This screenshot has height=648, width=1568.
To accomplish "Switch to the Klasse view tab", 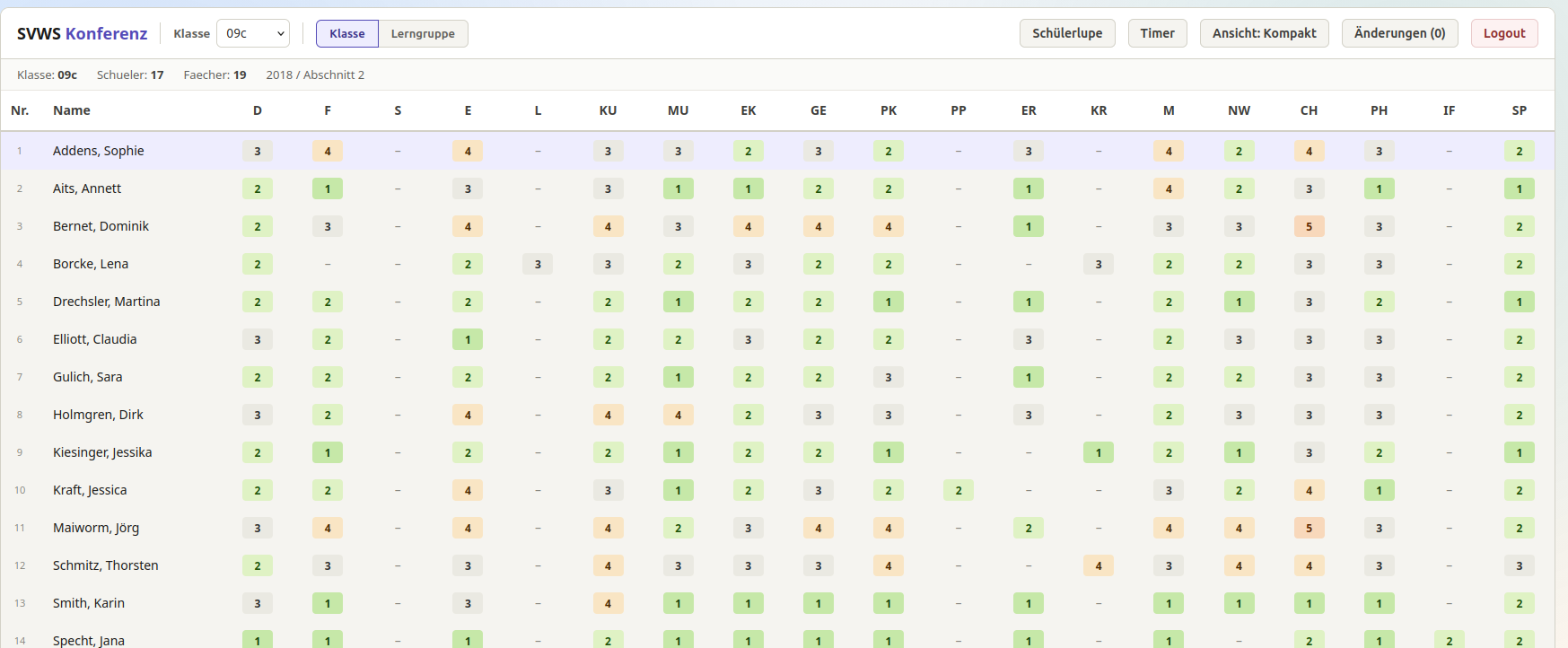I will pyautogui.click(x=346, y=33).
